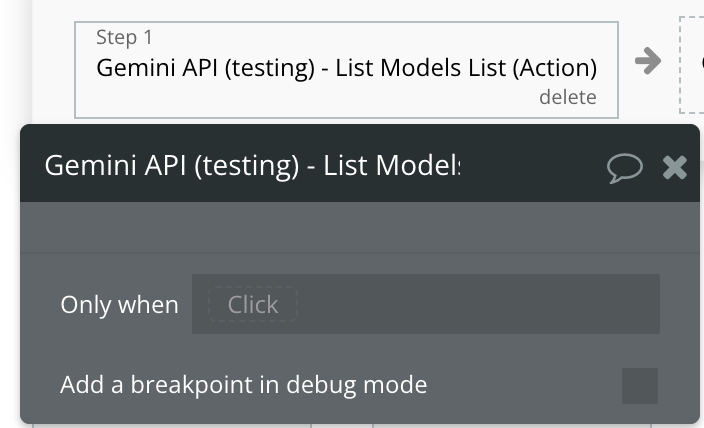This screenshot has height=428, width=704.
Task: Click the gray arrow after Step 1
Action: tap(648, 62)
